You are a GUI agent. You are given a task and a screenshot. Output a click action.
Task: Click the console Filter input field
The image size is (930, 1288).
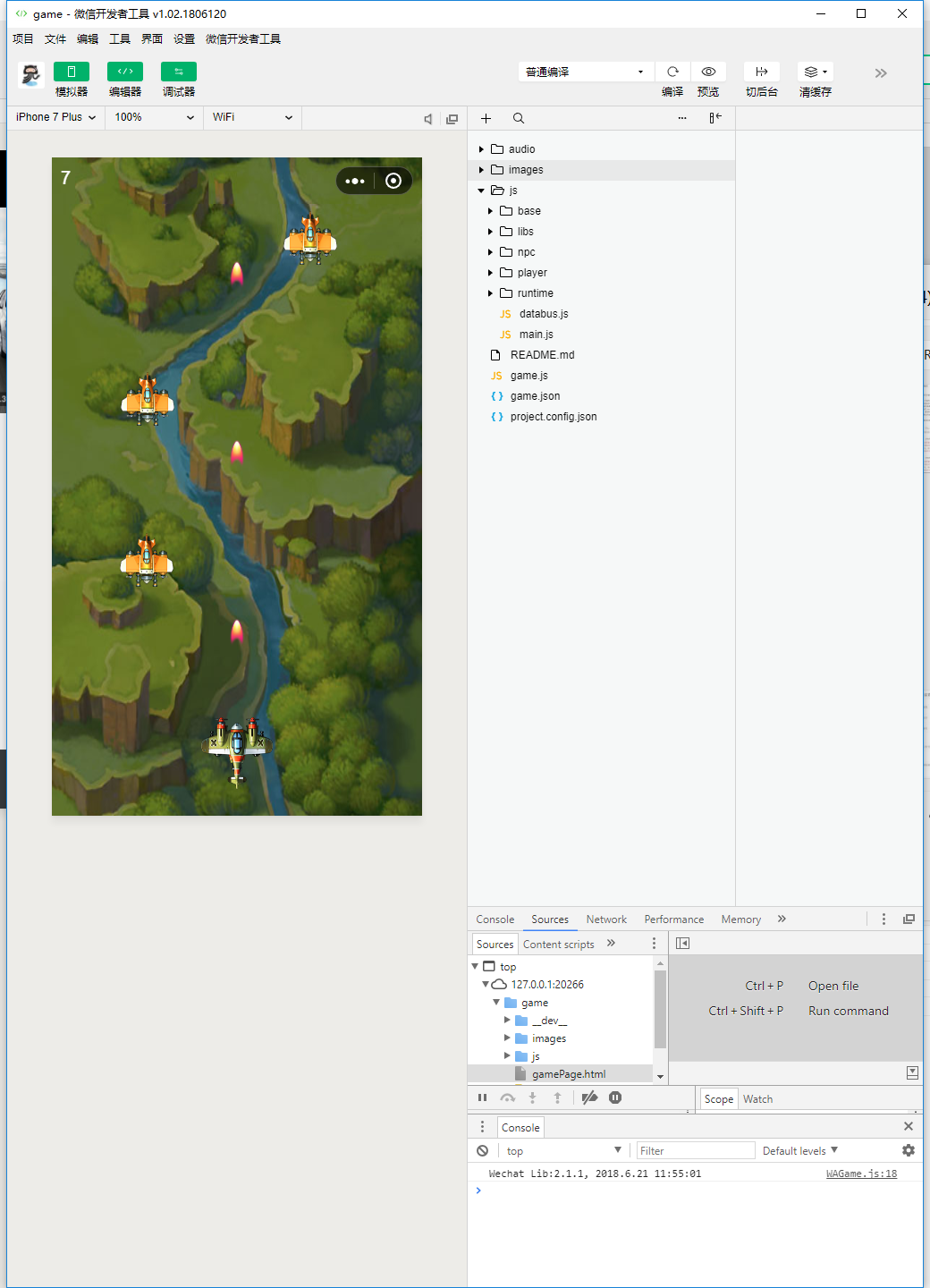coord(695,1151)
